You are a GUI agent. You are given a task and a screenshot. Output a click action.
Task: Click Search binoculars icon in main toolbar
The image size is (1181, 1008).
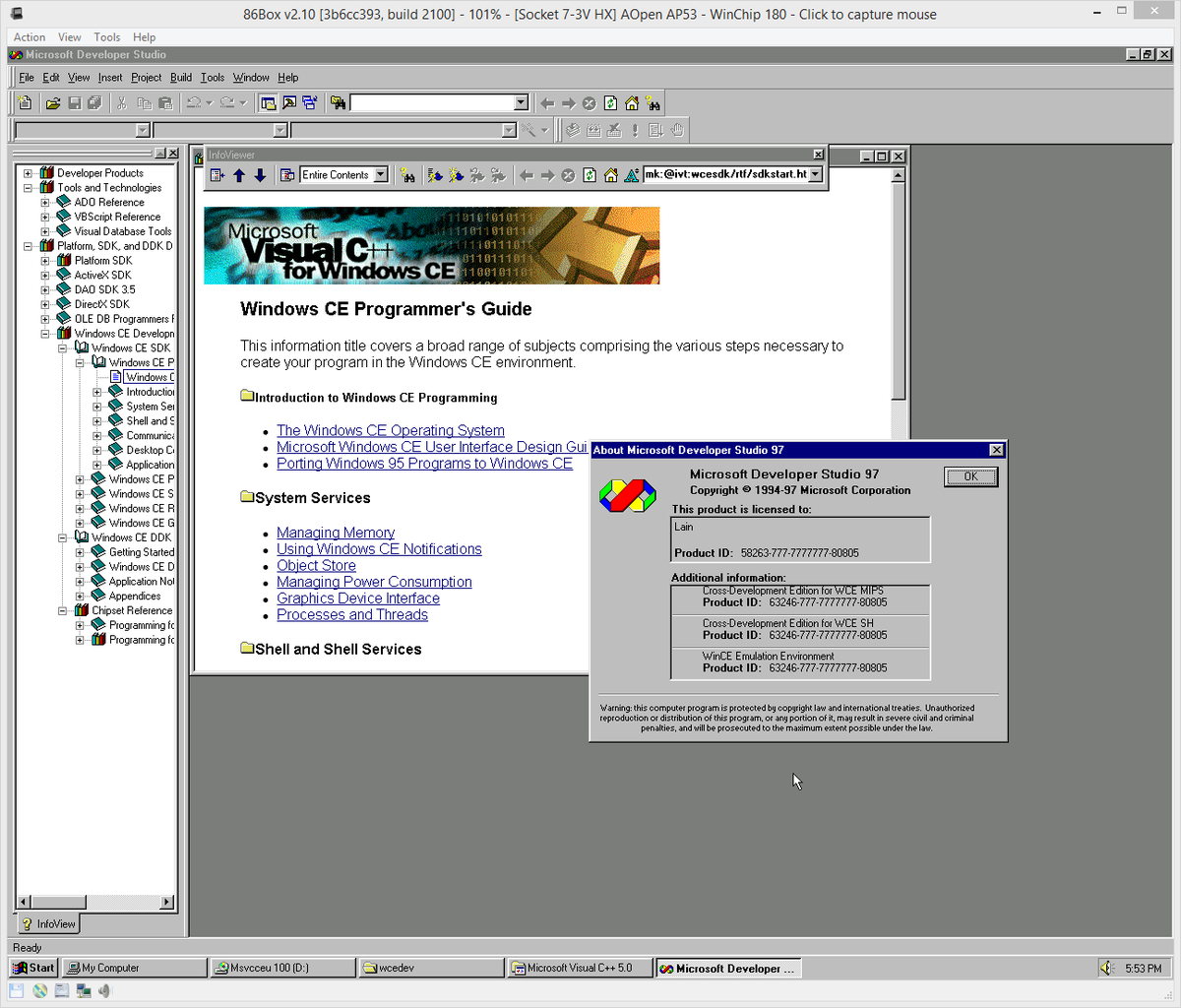click(653, 103)
